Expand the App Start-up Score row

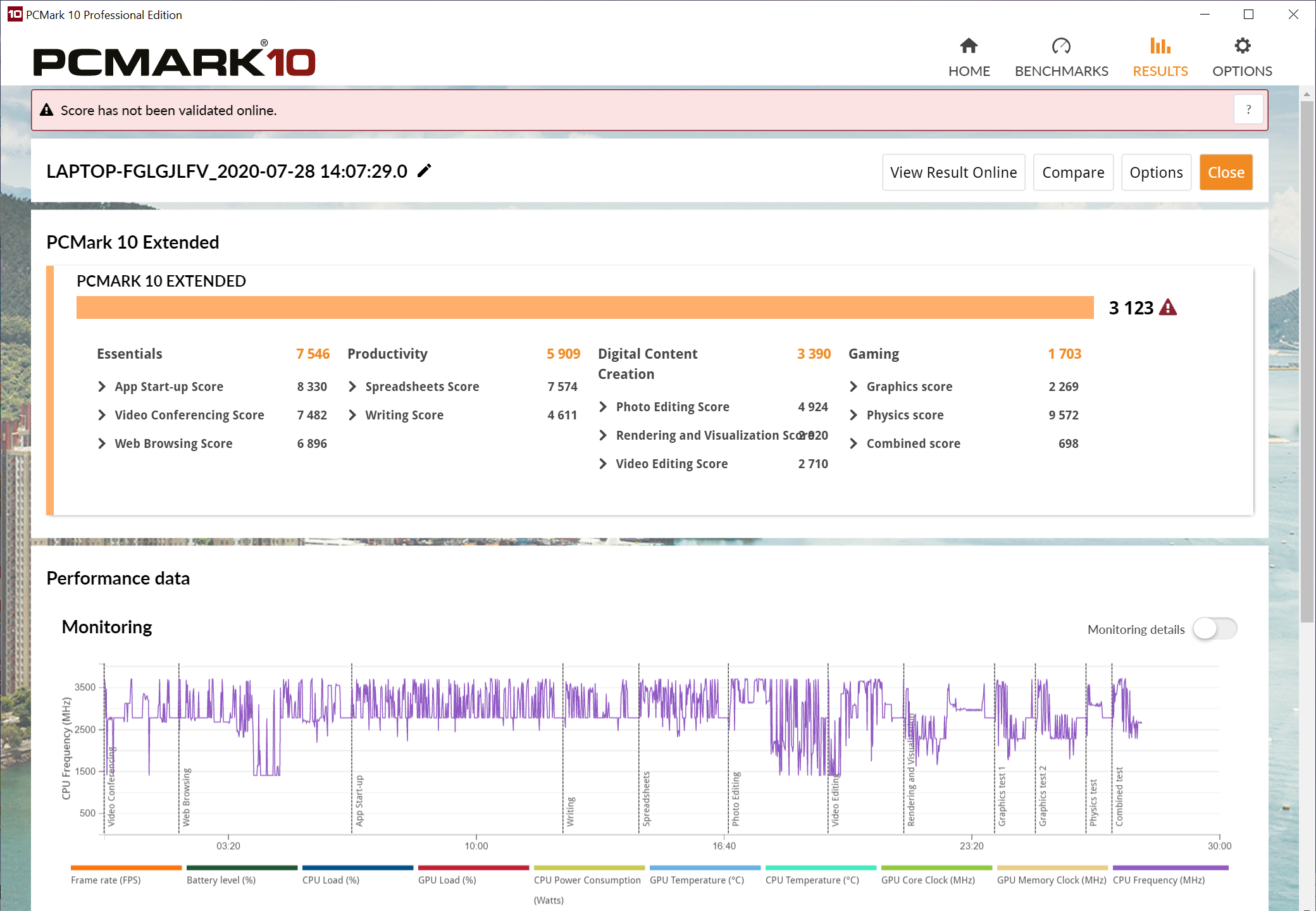[x=212, y=387]
